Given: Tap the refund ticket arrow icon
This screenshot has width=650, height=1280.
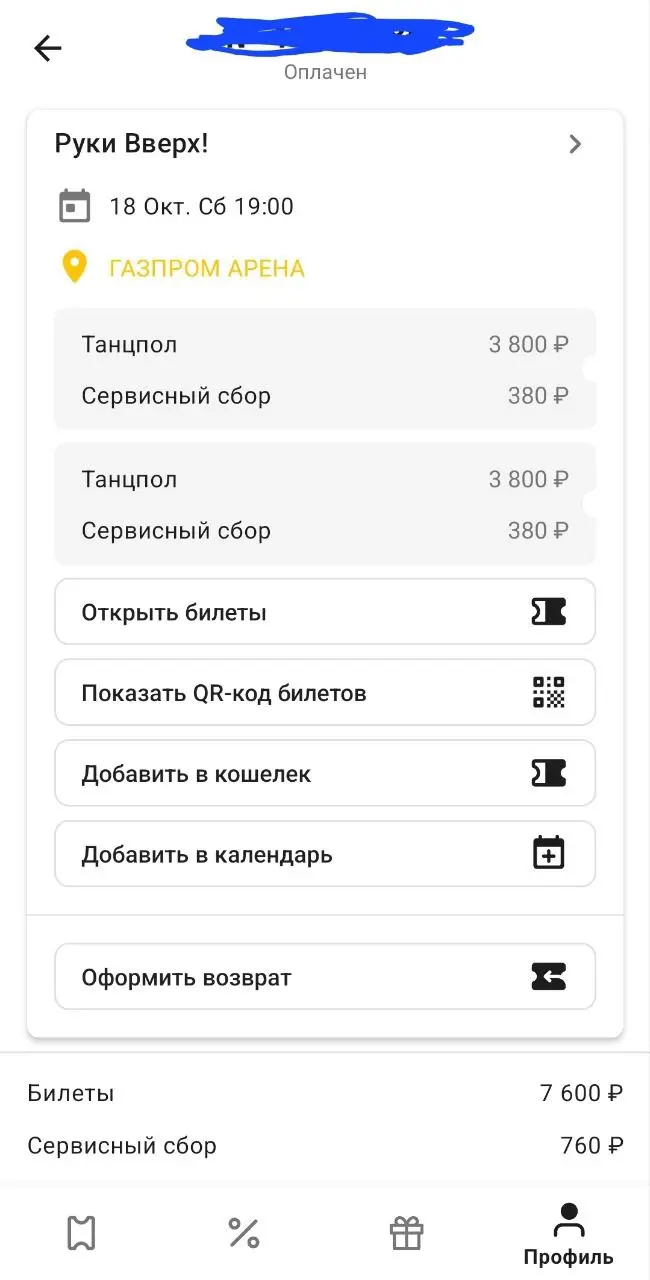Looking at the screenshot, I should click(x=548, y=976).
